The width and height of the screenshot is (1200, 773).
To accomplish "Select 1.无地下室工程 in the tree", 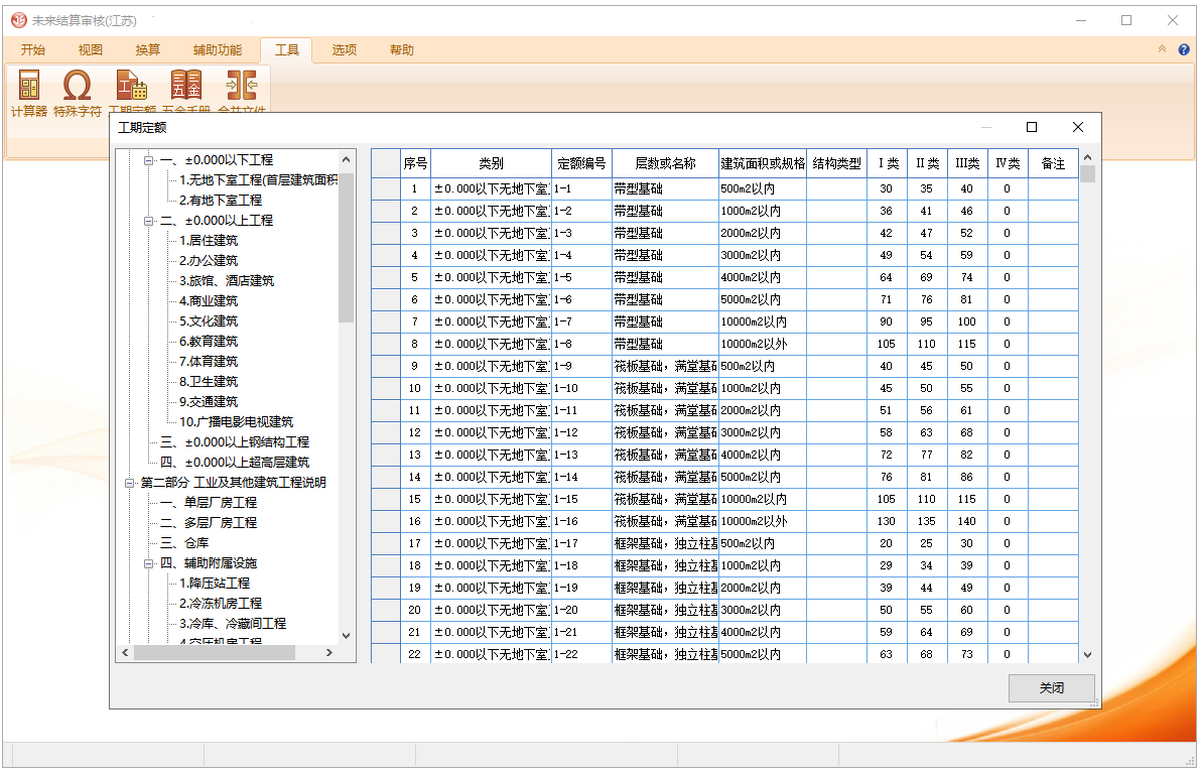I will 259,180.
